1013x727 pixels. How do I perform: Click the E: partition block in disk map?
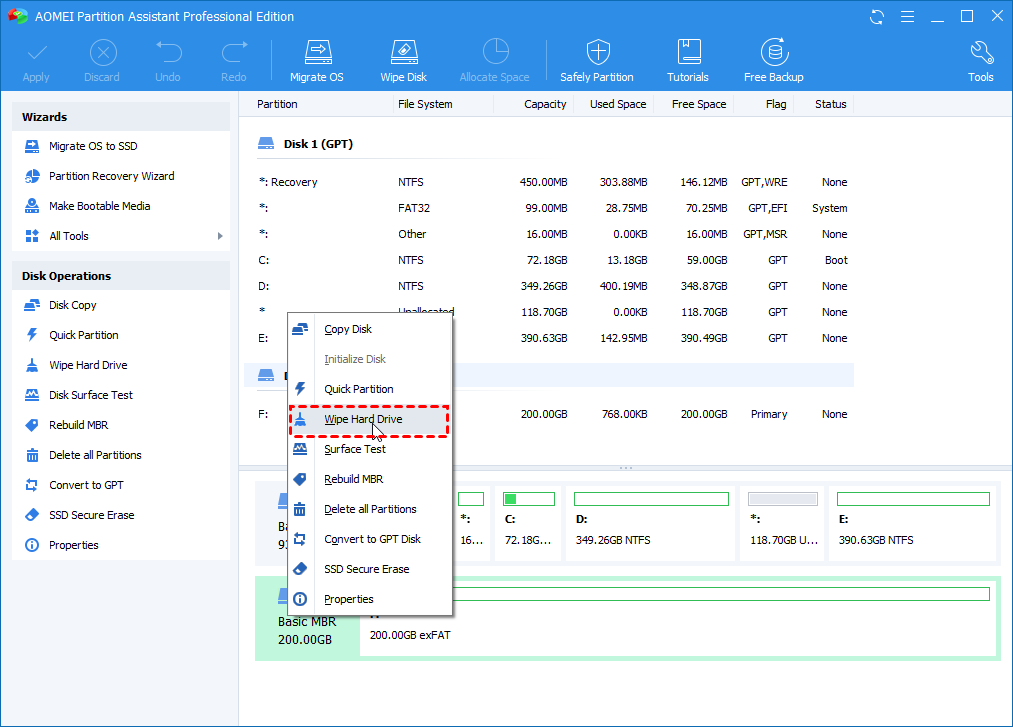[x=913, y=520]
